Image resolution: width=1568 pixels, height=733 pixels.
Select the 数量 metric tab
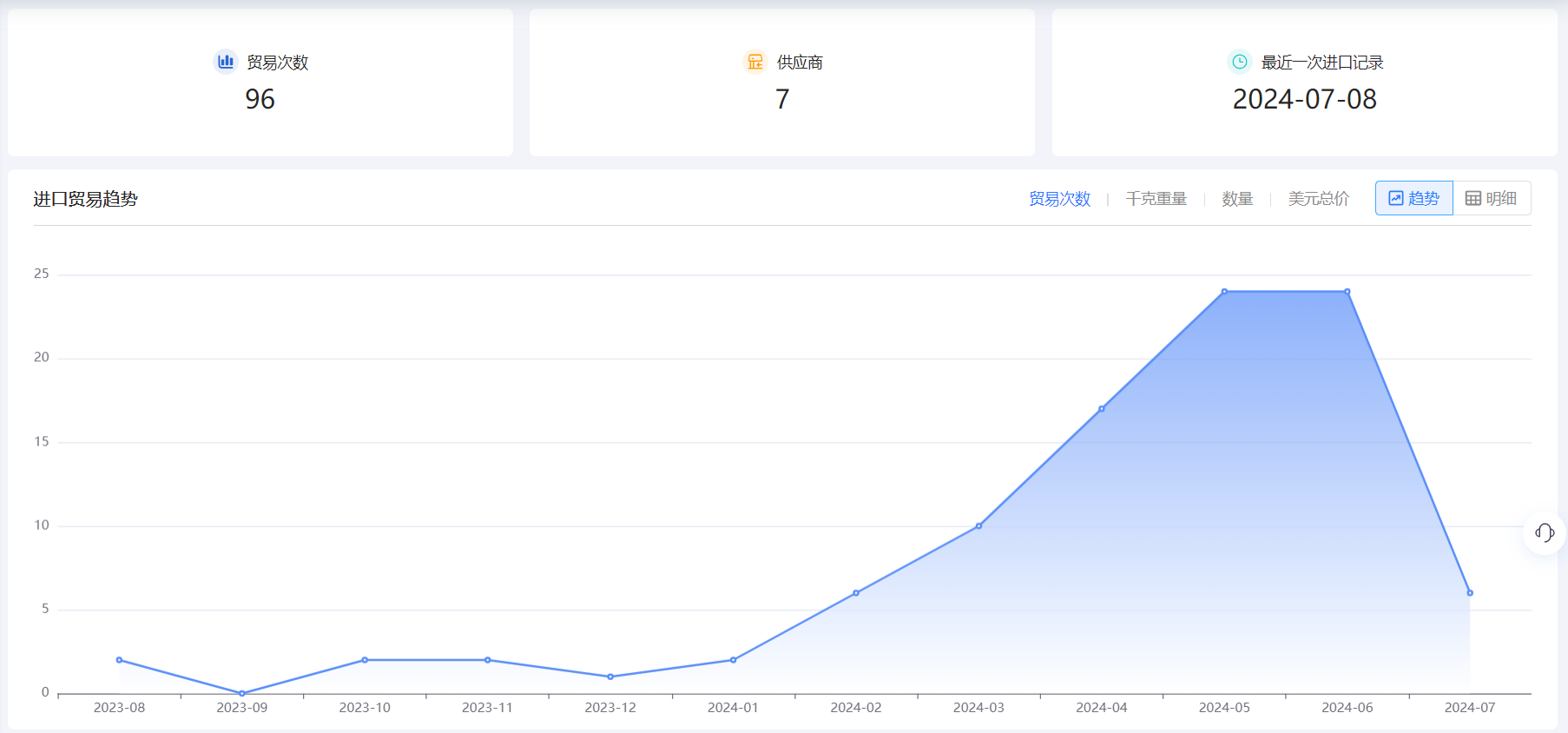coord(1237,199)
